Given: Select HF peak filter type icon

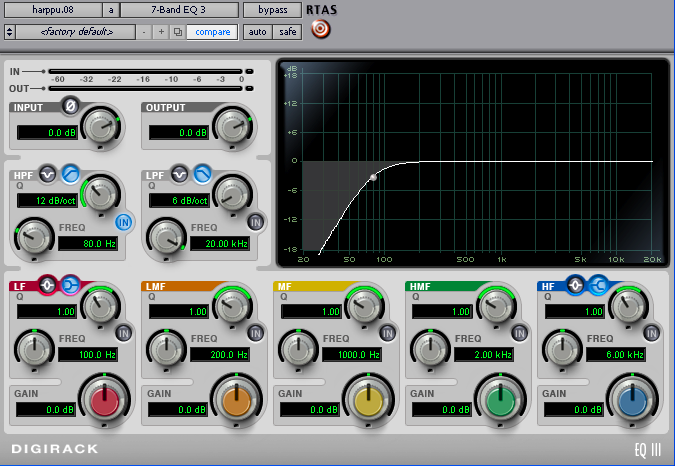Looking at the screenshot, I should pyautogui.click(x=575, y=285).
